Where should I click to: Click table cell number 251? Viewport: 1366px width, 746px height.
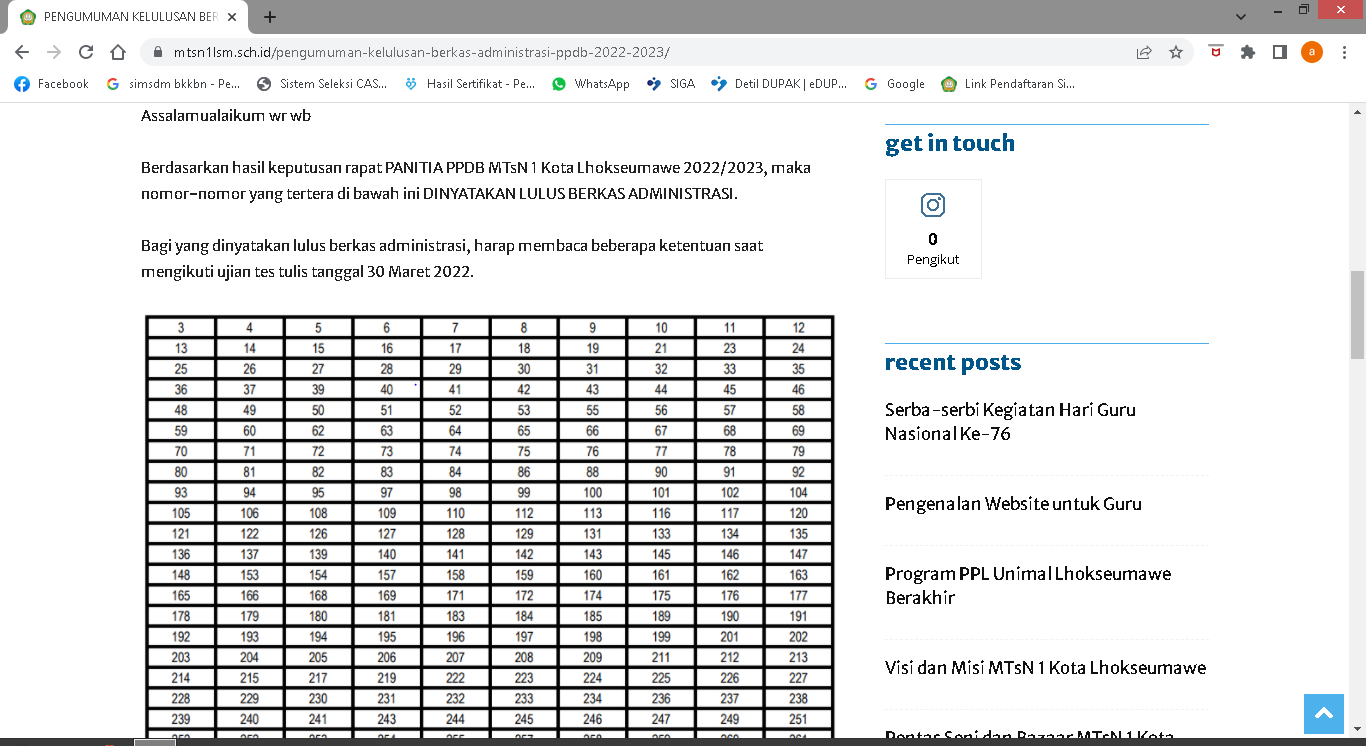click(x=798, y=719)
